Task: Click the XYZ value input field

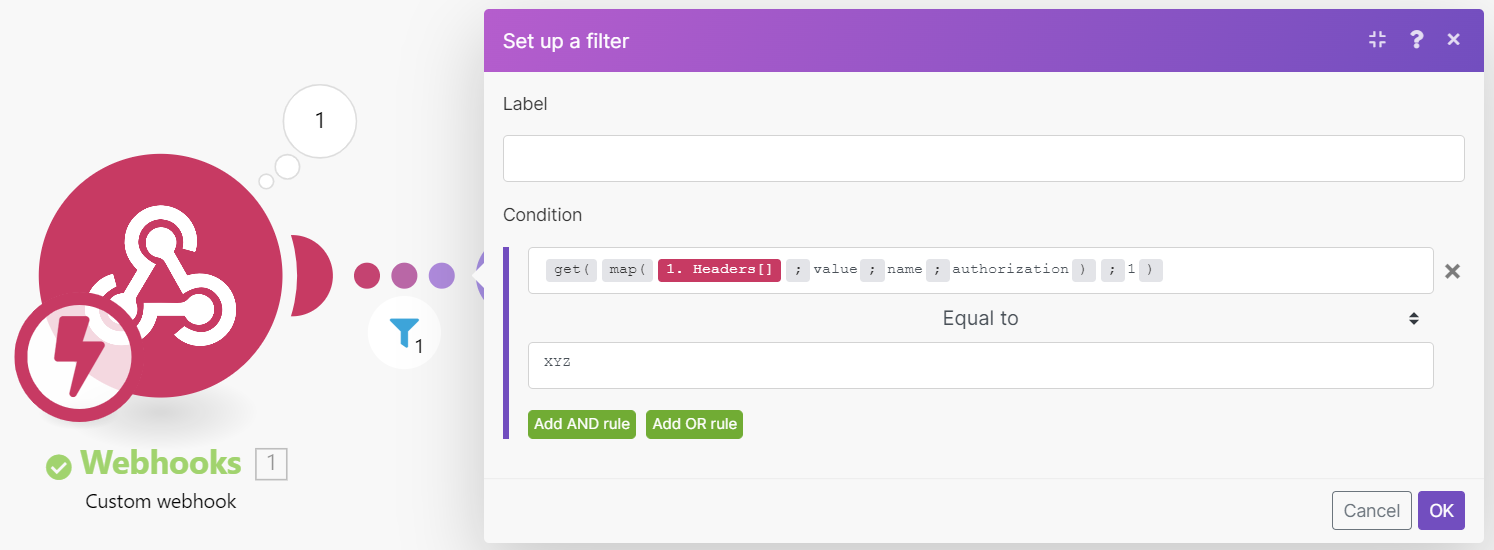Action: pyautogui.click(x=980, y=365)
